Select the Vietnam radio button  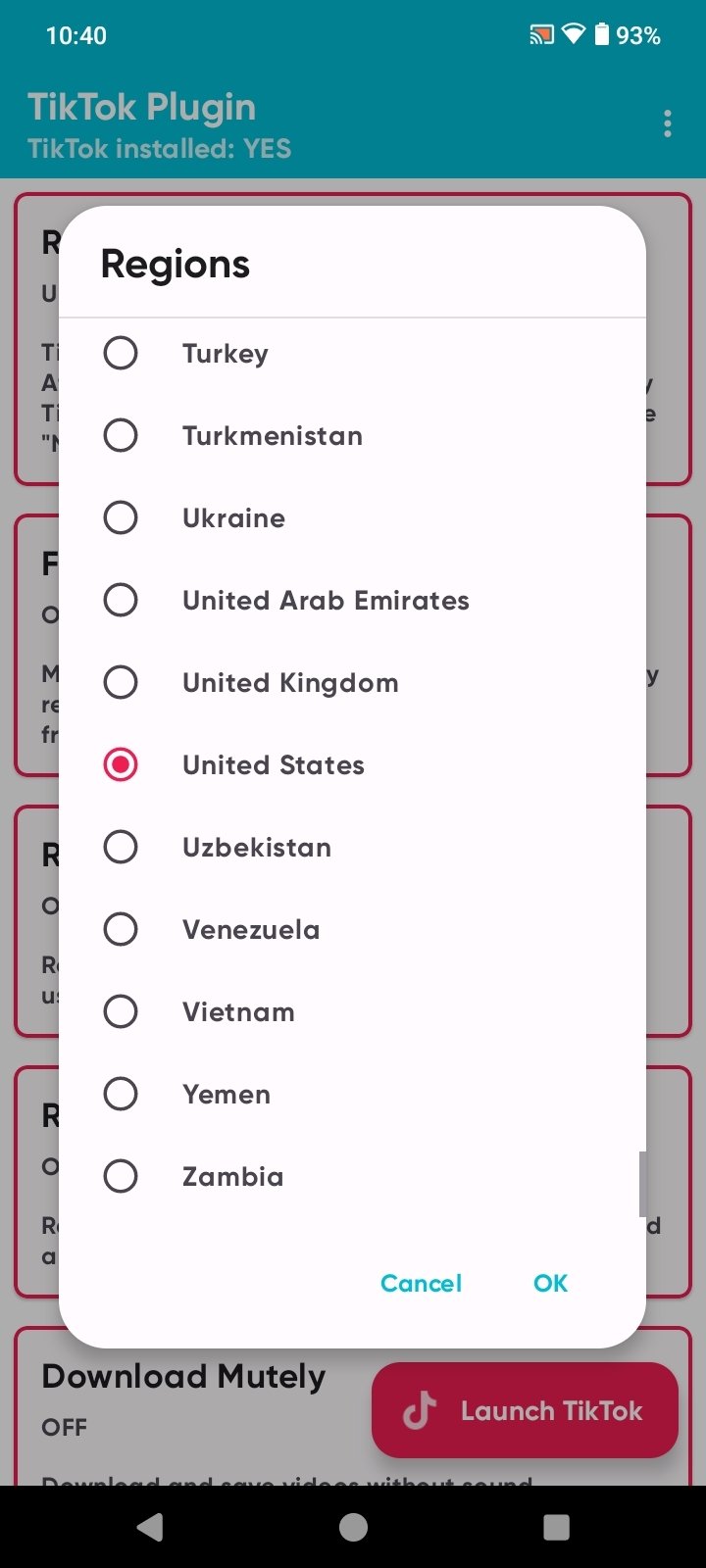tap(121, 1011)
